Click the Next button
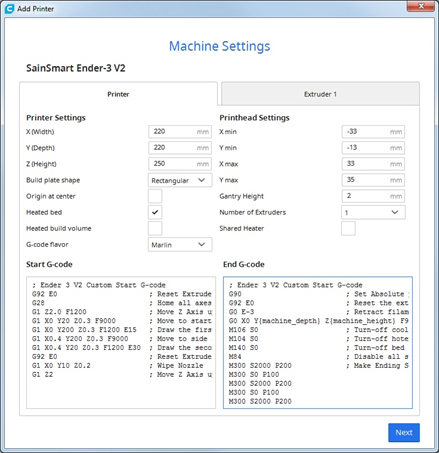Image resolution: width=439 pixels, height=453 pixels. point(404,432)
